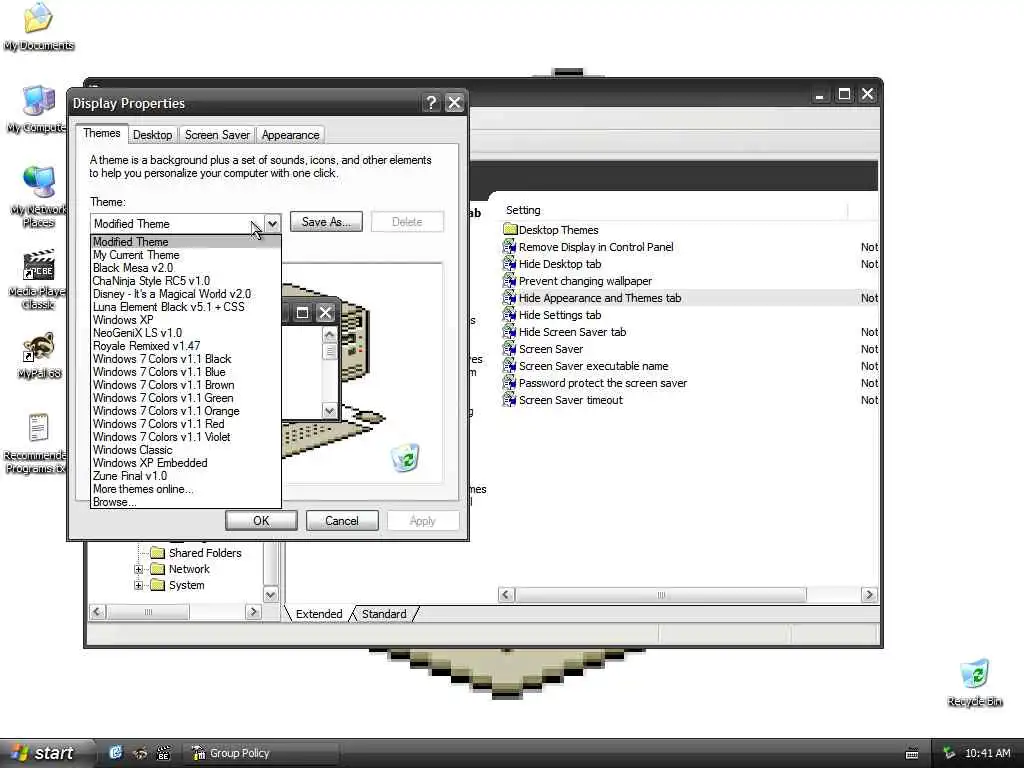Image resolution: width=1024 pixels, height=768 pixels.
Task: Pick Black Mesa v2.0 theme option
Action: [186, 268]
